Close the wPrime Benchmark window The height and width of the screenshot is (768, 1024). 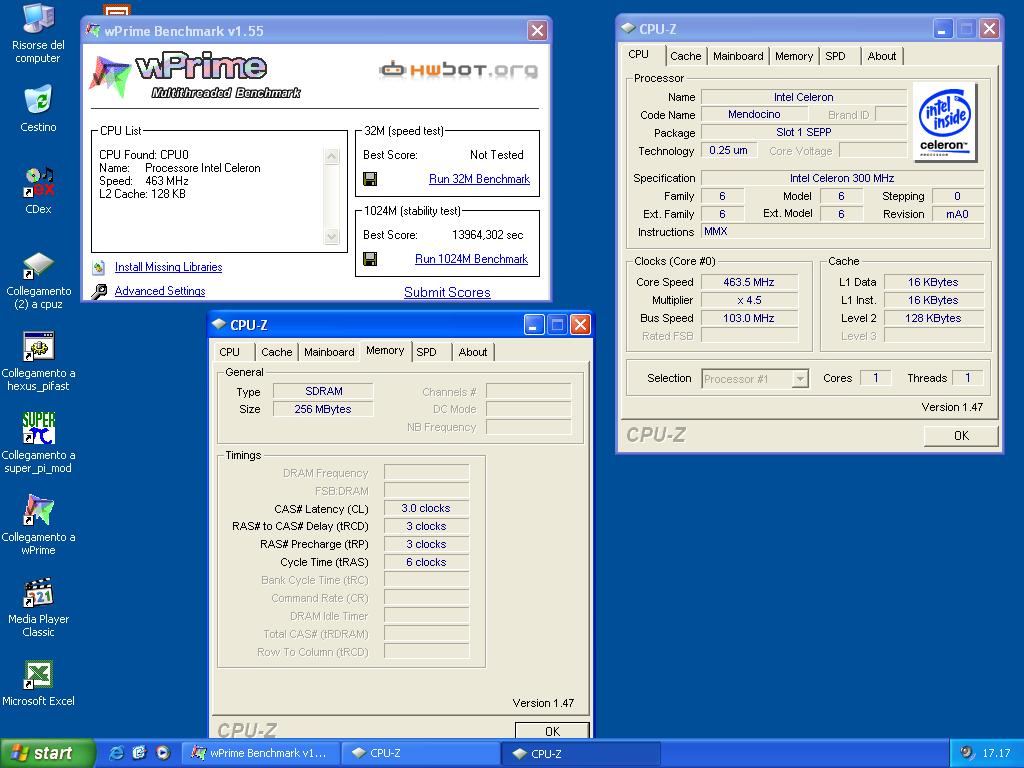click(x=537, y=31)
